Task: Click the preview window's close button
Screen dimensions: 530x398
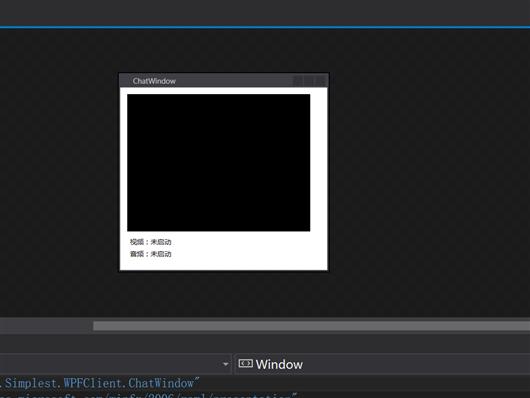Action: [320, 80]
